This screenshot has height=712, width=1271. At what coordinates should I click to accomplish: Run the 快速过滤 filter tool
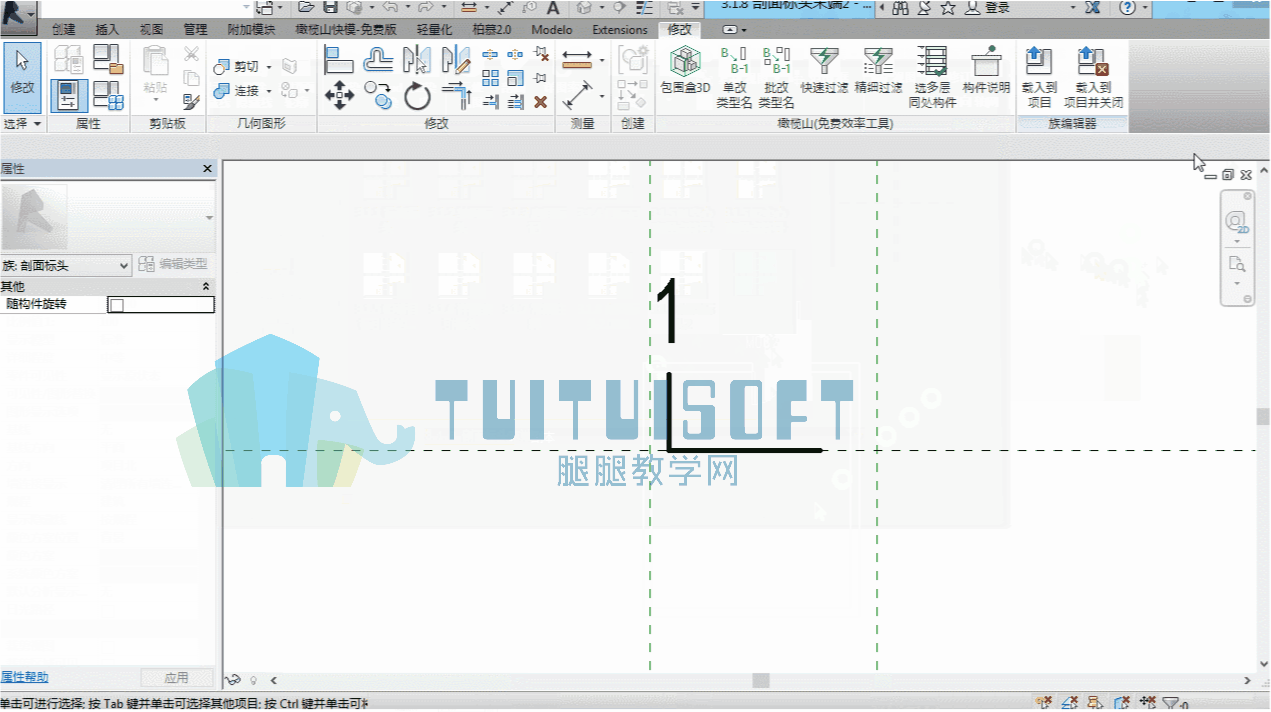[x=824, y=72]
